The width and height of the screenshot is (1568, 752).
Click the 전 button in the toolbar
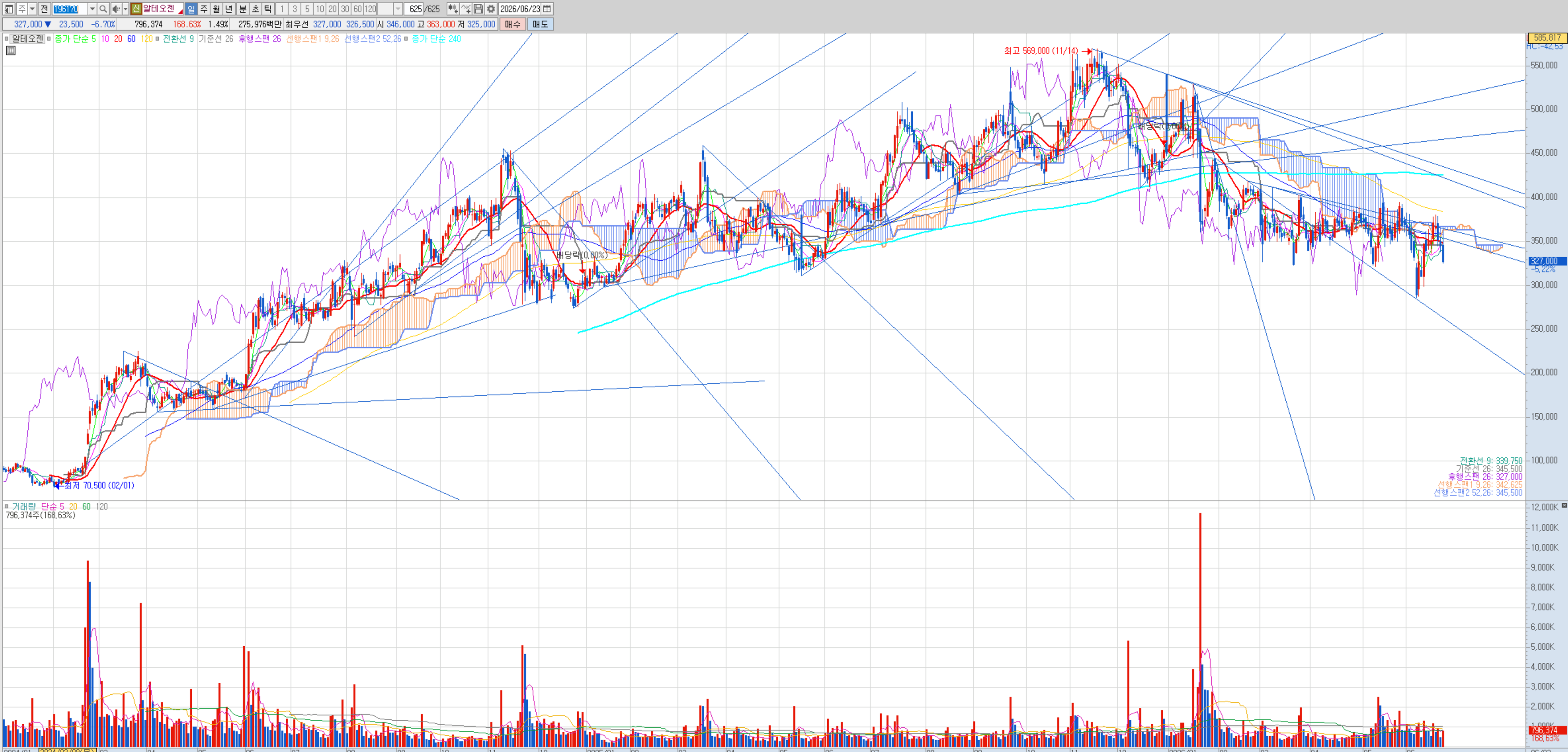coord(44,8)
